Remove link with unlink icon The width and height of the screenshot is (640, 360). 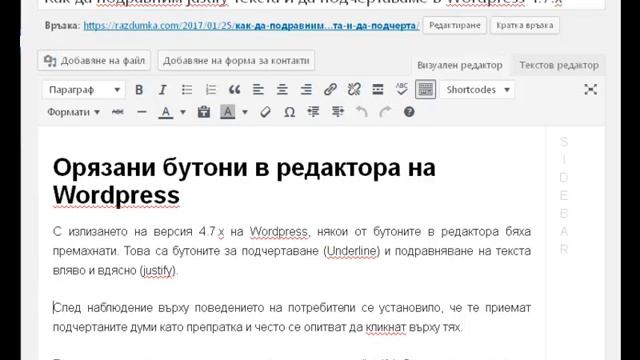tap(354, 90)
